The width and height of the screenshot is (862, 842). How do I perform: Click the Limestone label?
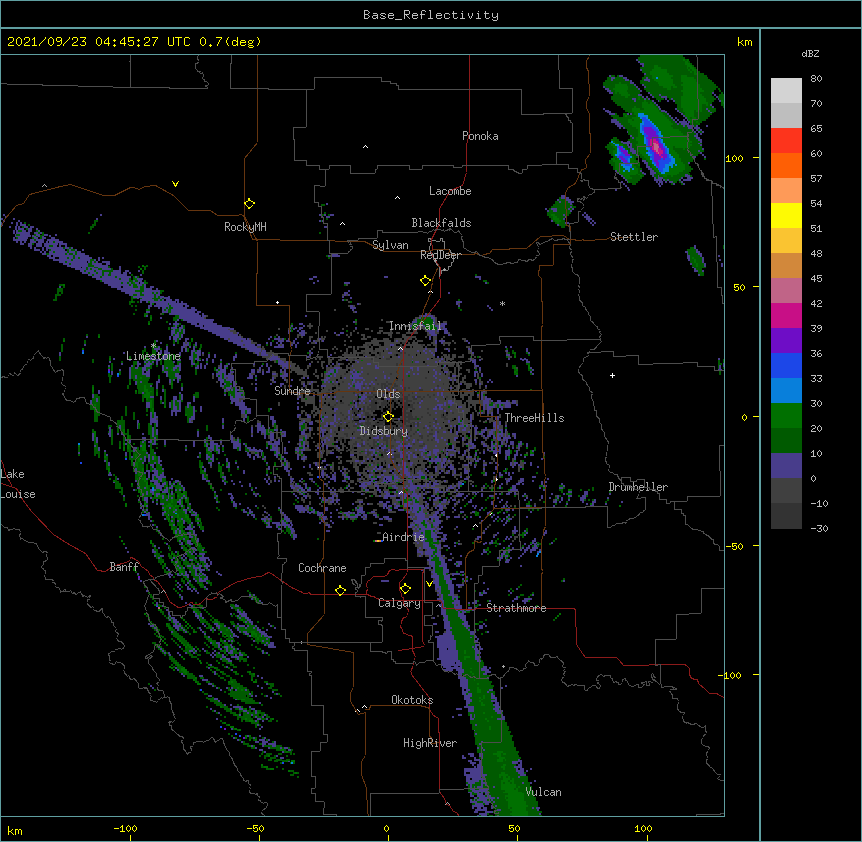(153, 356)
